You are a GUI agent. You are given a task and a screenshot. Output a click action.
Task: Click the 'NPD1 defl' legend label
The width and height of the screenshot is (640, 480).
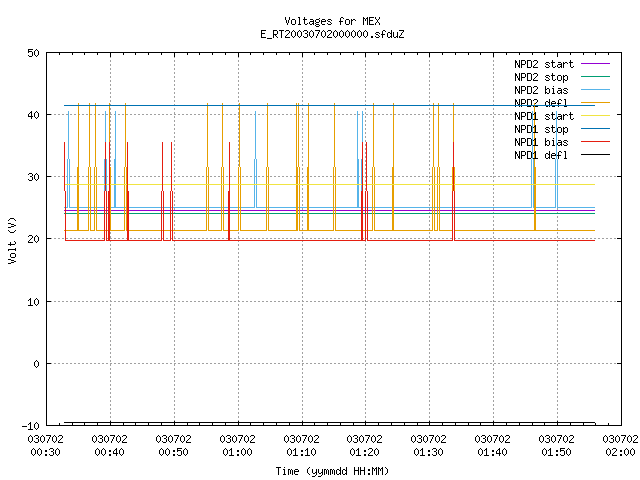541,156
